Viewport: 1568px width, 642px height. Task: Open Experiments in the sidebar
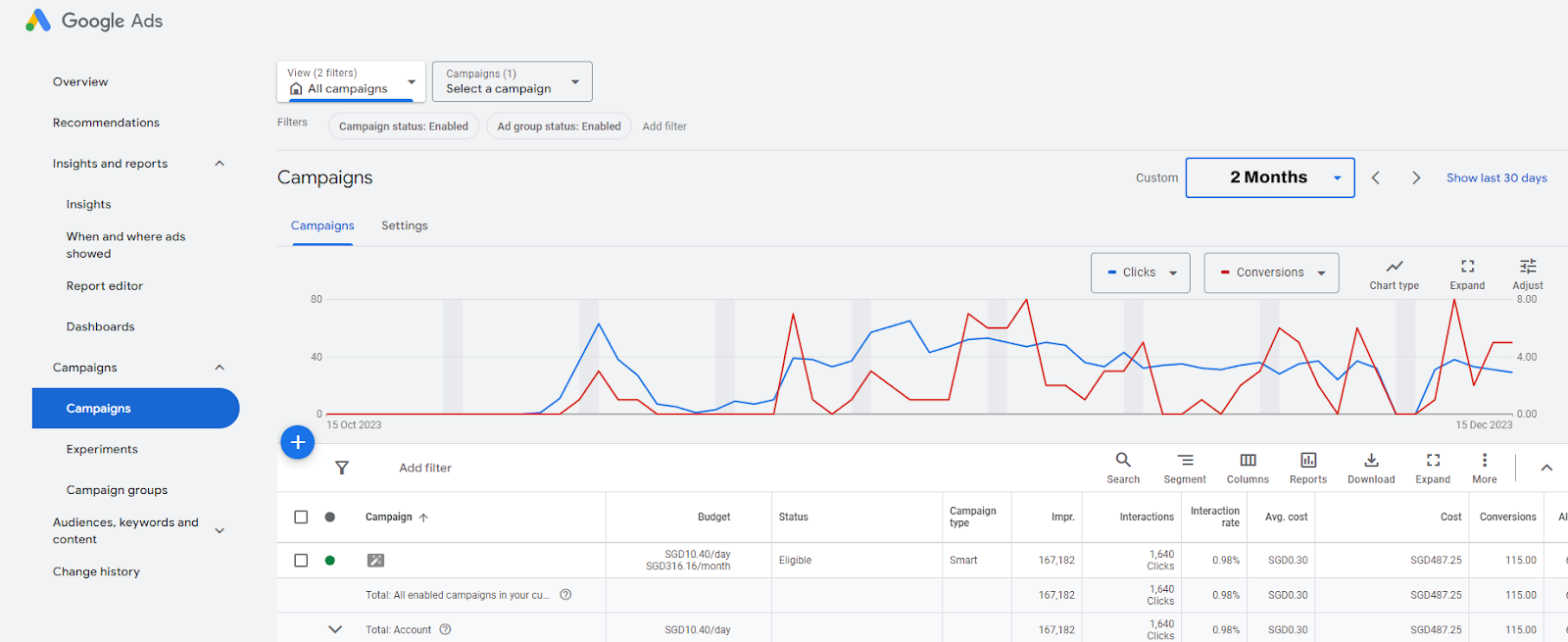pyautogui.click(x=102, y=449)
